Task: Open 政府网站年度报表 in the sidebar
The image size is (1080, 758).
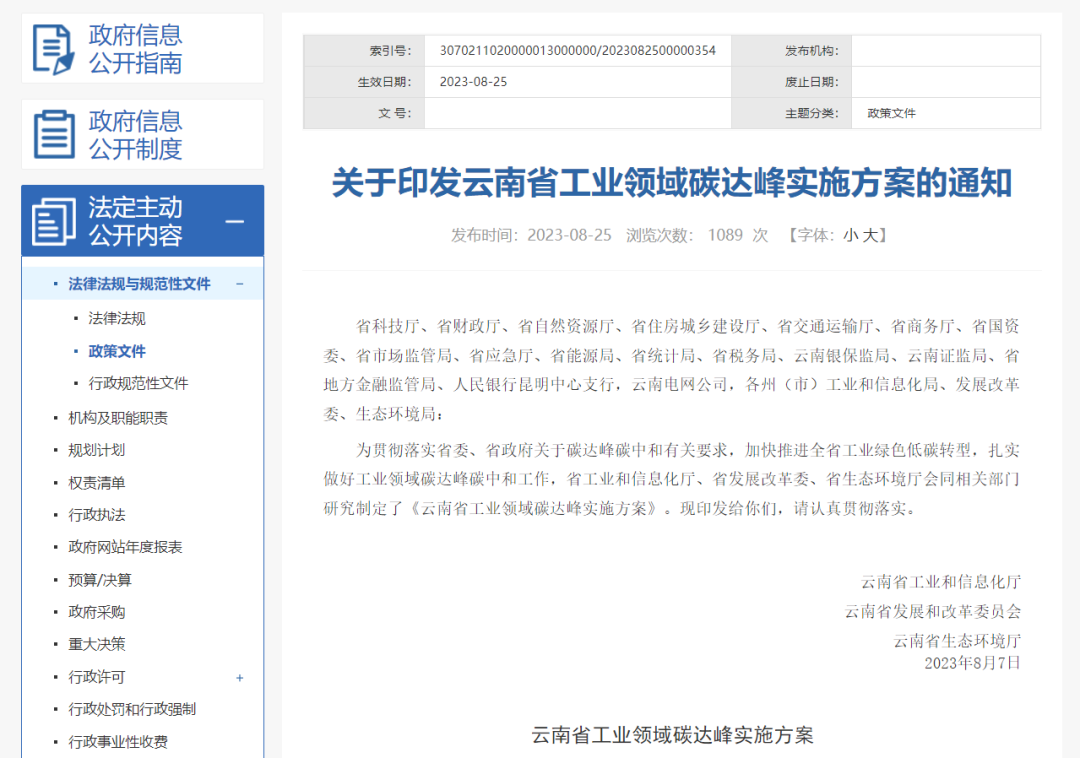Action: pos(125,547)
